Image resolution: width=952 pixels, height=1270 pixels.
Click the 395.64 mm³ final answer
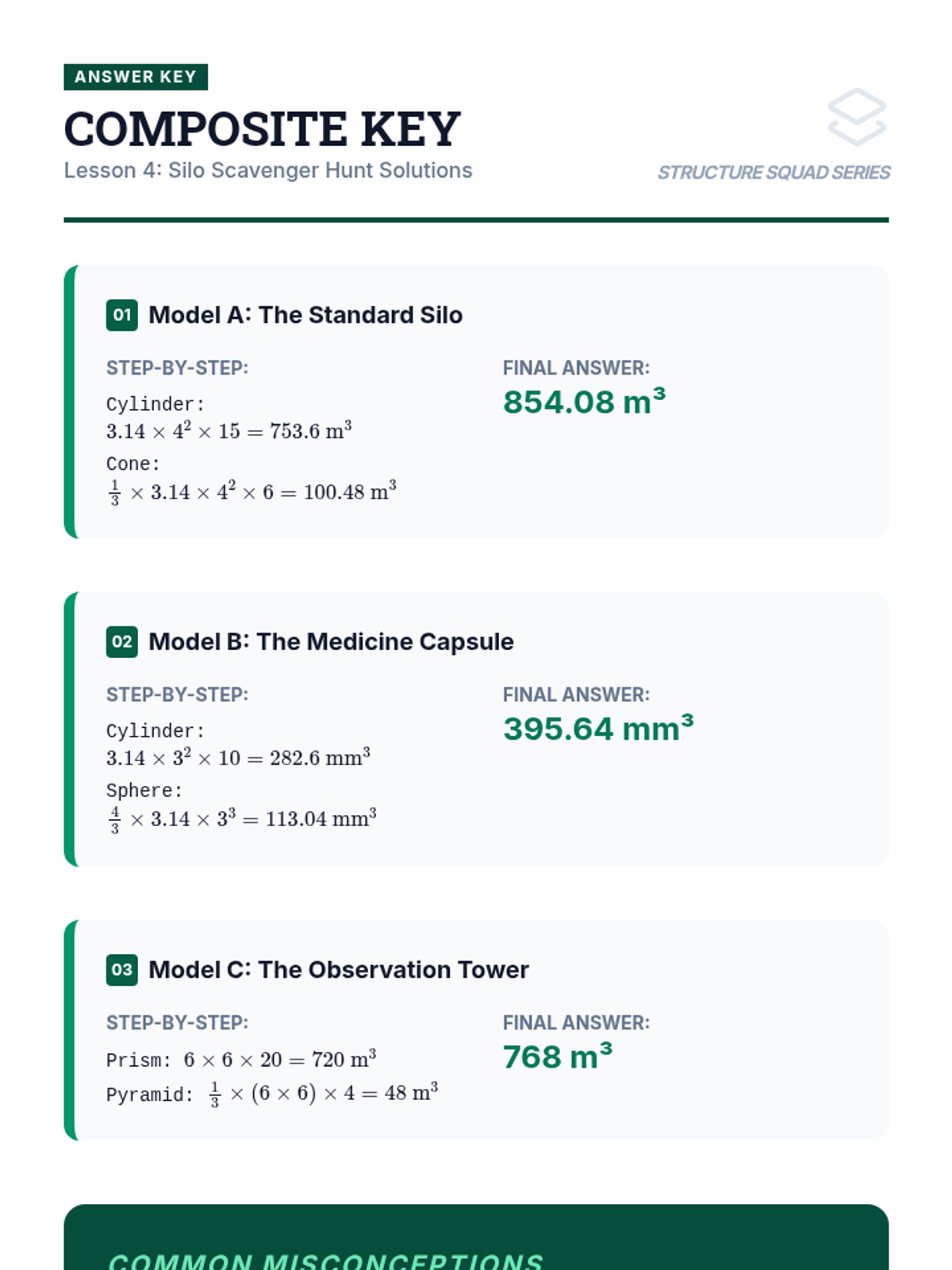pos(598,728)
